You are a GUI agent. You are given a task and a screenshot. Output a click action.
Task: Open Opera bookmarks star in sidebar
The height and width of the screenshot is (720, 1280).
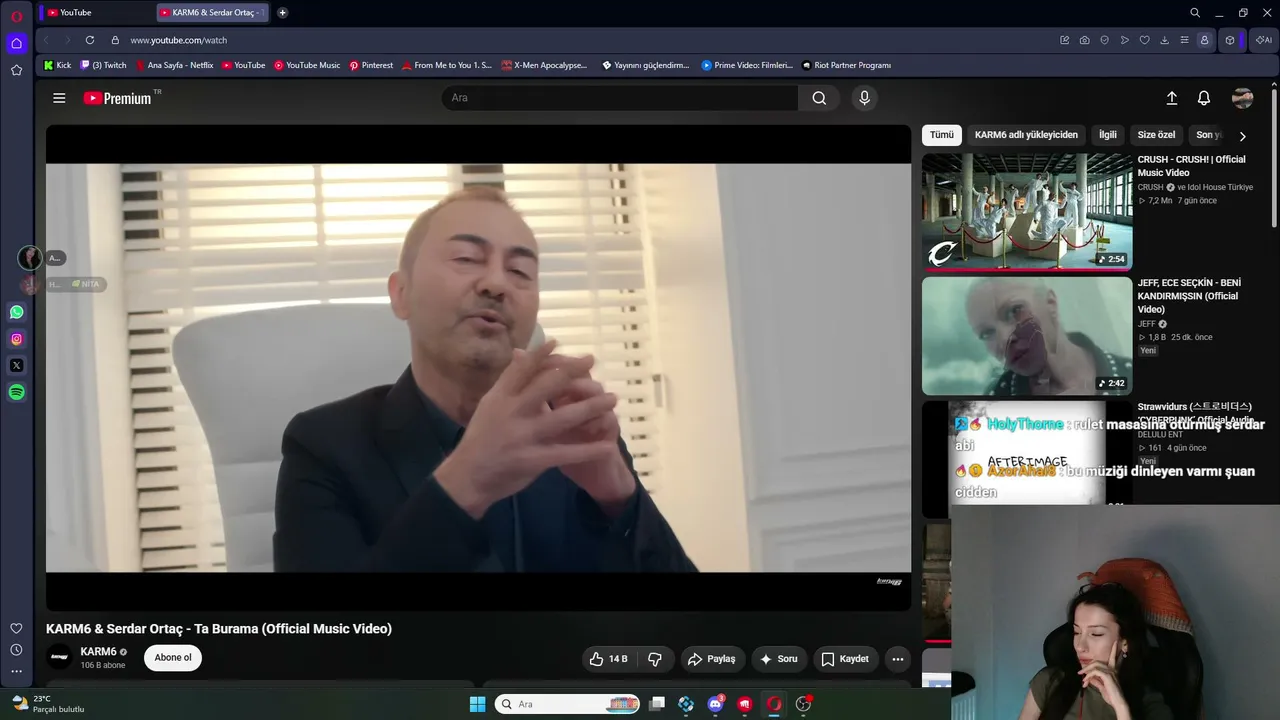tap(16, 70)
